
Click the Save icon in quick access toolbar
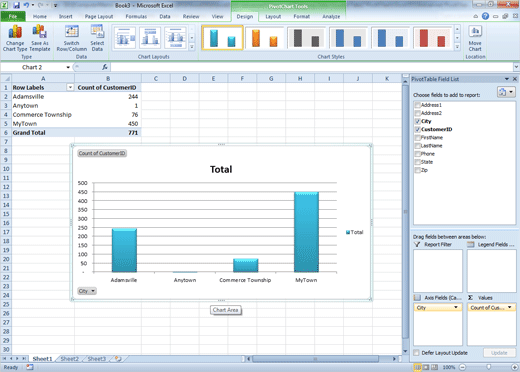16,5
